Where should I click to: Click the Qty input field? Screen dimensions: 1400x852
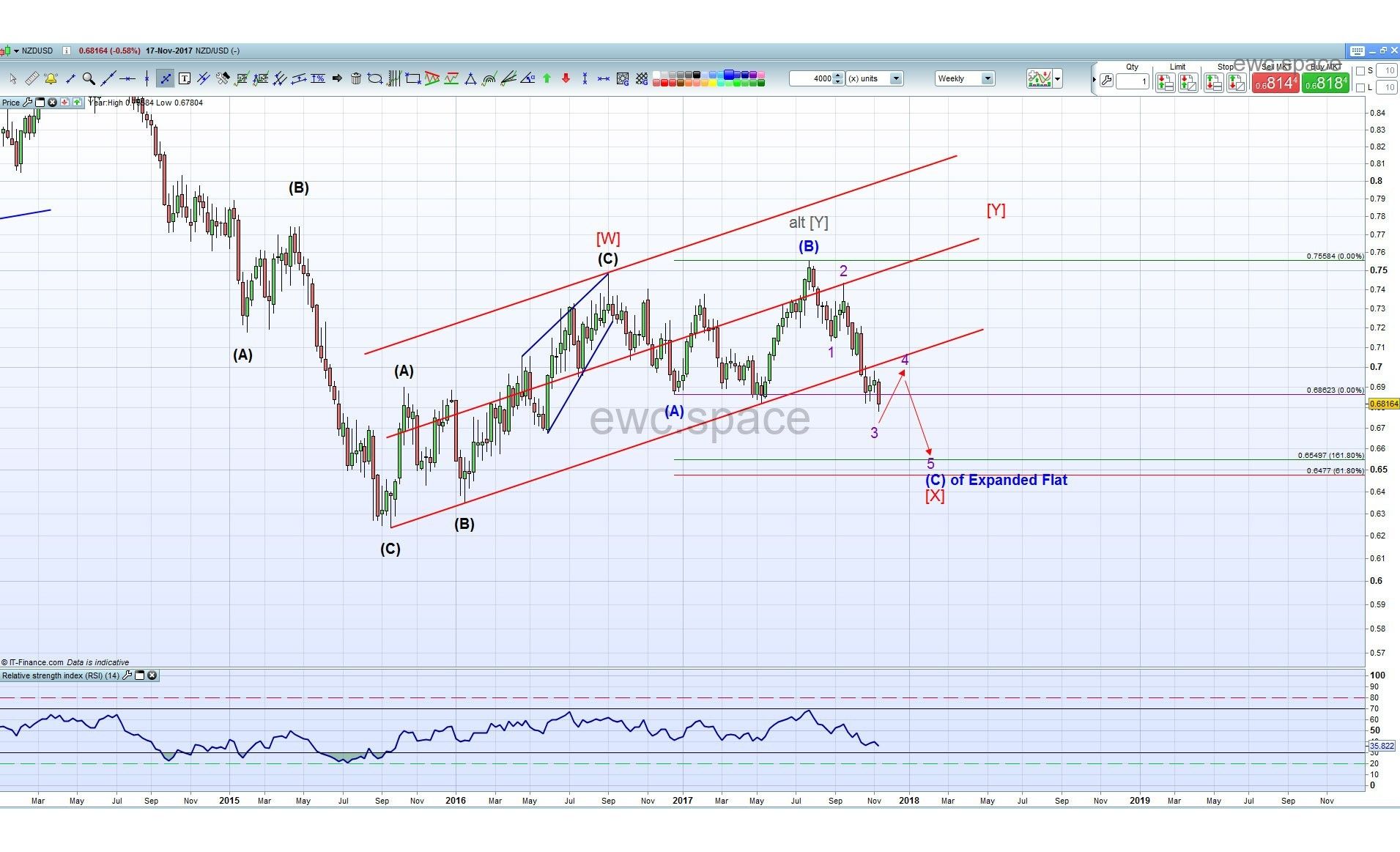pyautogui.click(x=1133, y=82)
